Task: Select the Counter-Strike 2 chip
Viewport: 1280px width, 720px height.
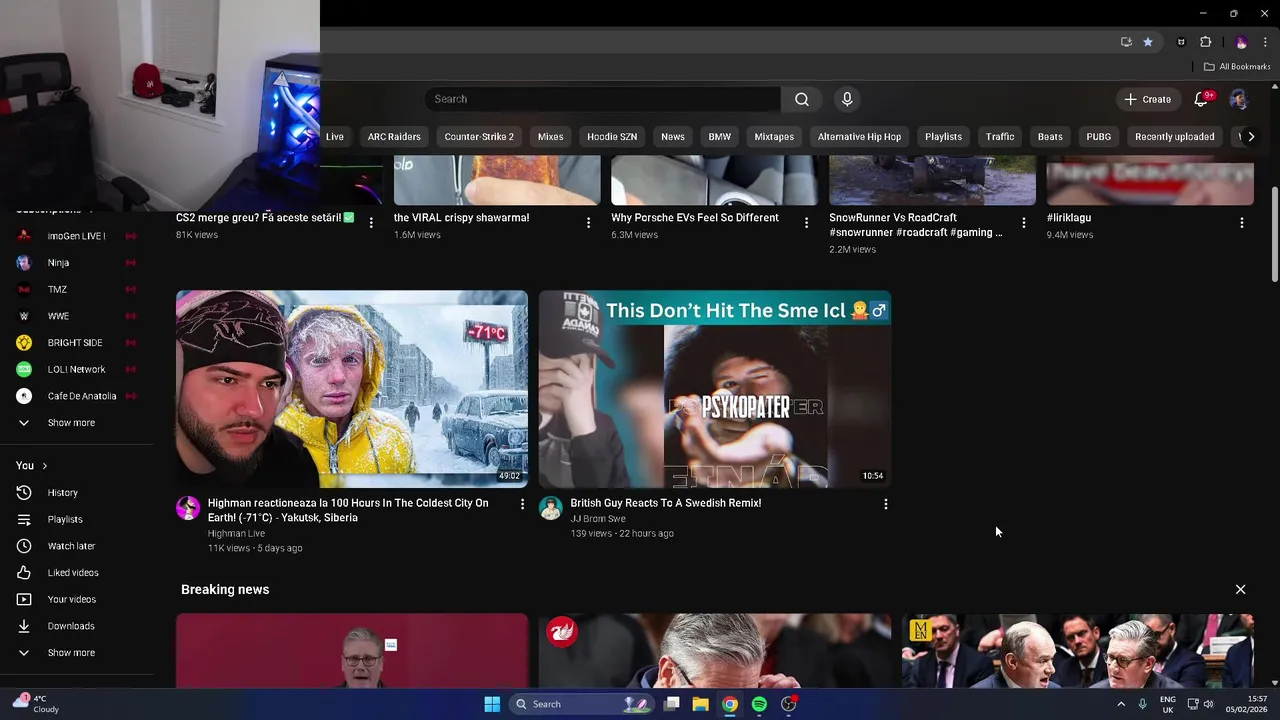Action: [x=479, y=137]
